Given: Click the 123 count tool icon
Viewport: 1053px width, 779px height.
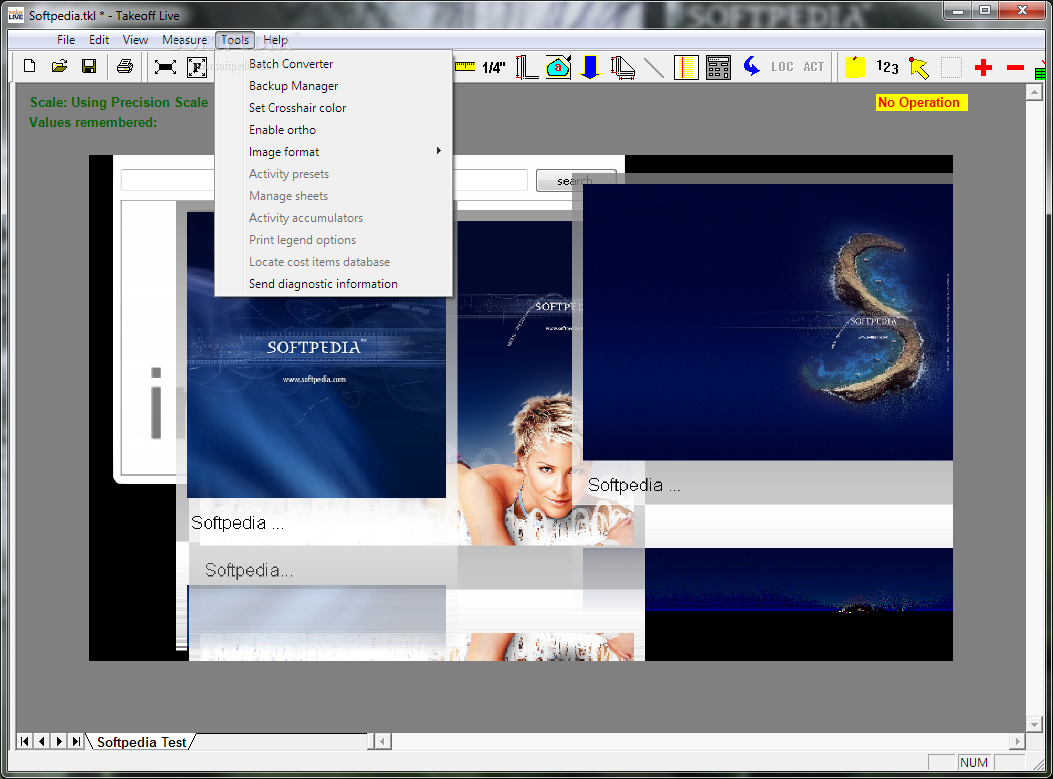Looking at the screenshot, I should click(x=887, y=66).
